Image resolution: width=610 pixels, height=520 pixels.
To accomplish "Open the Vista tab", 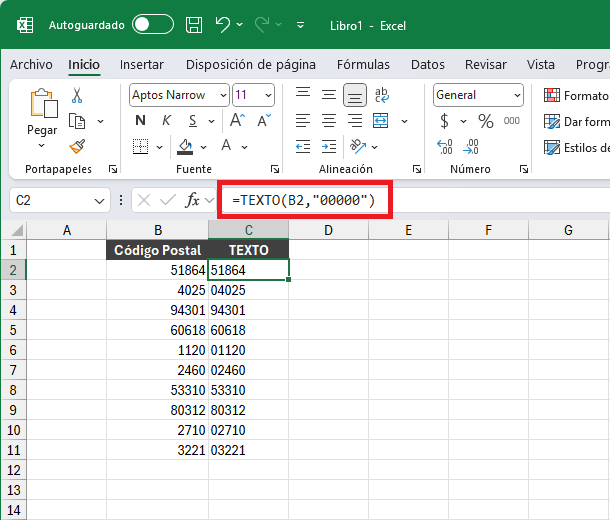I will tap(540, 64).
